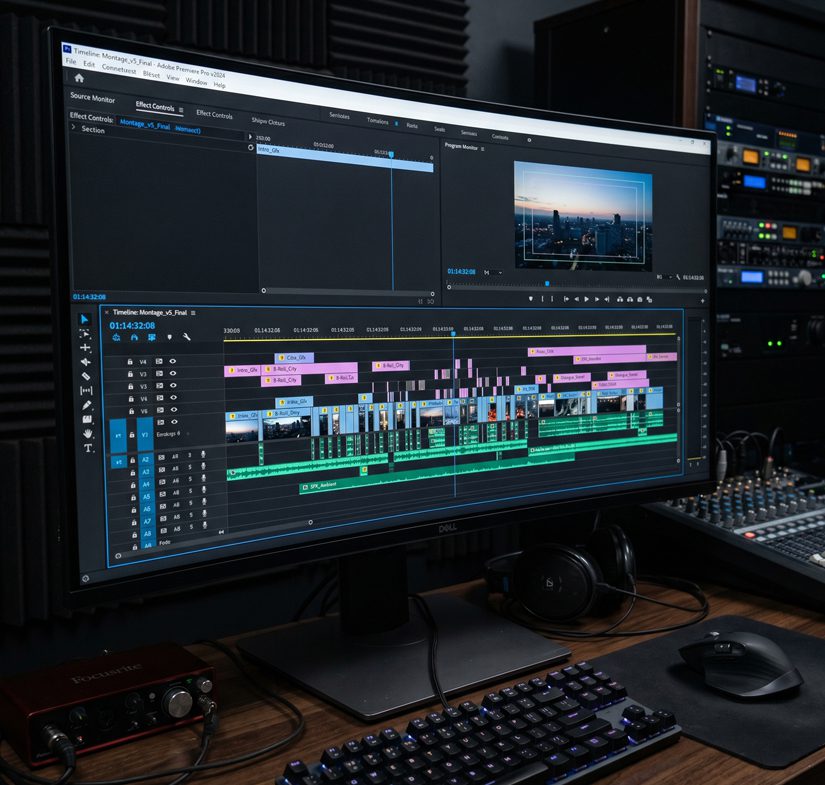Select the Type tool
The height and width of the screenshot is (785, 825).
pyautogui.click(x=88, y=448)
